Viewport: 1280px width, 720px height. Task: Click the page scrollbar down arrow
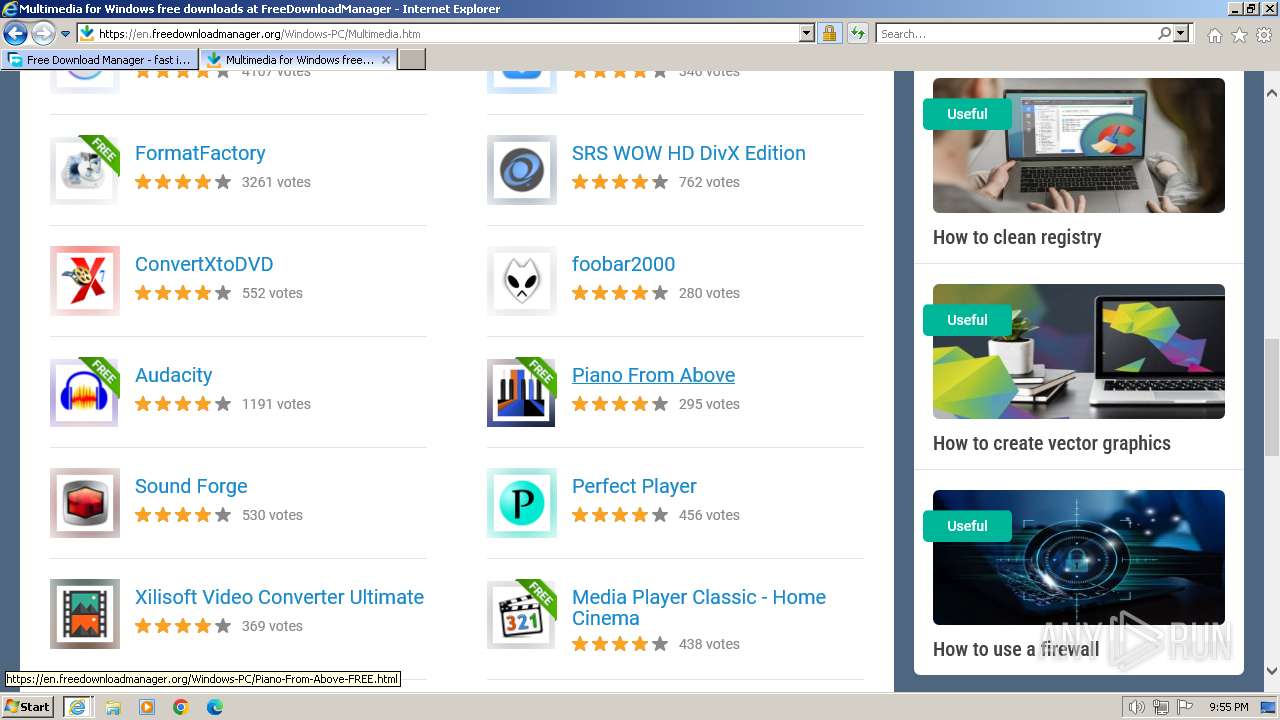tap(1271, 671)
